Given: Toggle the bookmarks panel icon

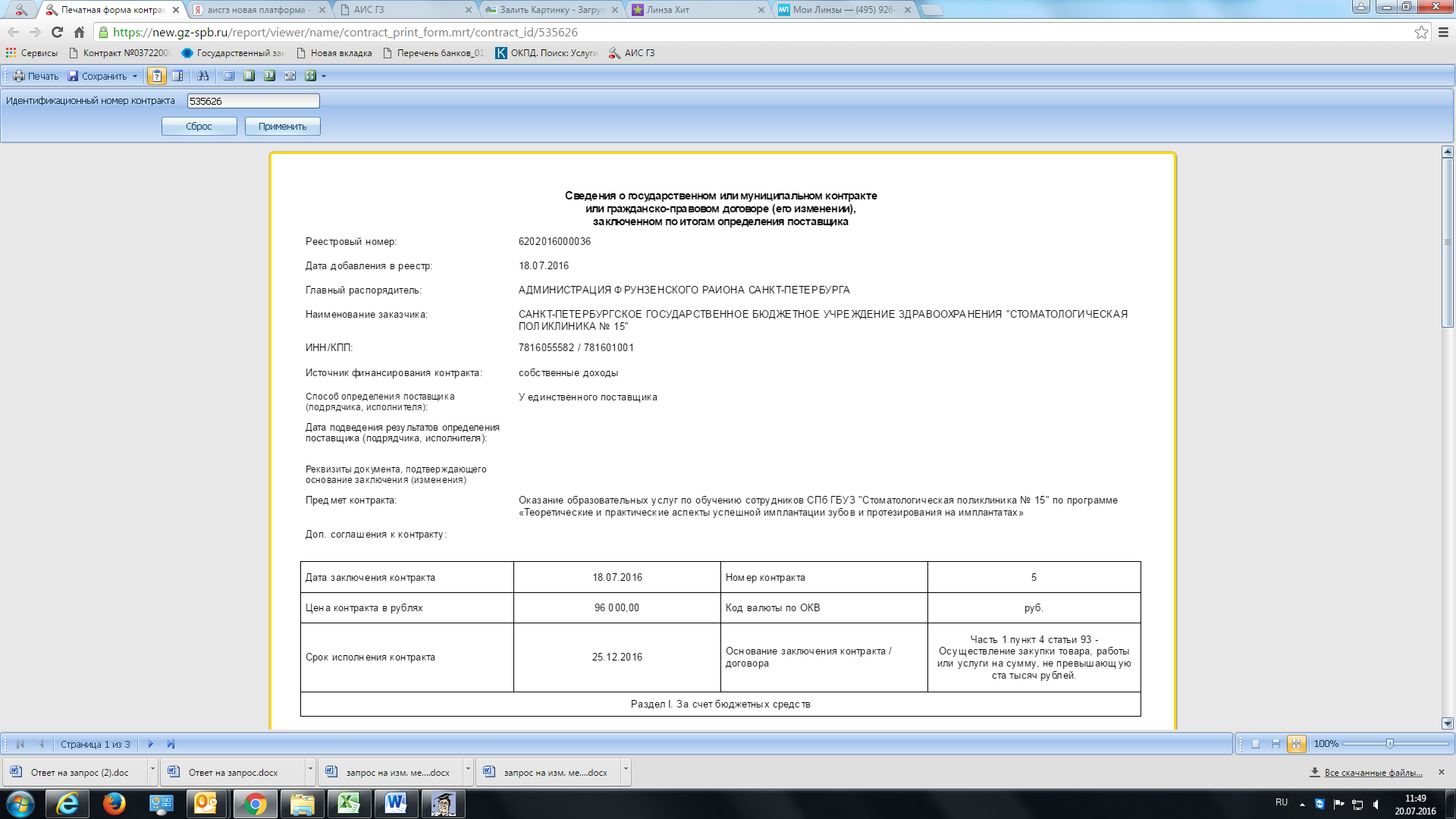Looking at the screenshot, I should pos(177,76).
